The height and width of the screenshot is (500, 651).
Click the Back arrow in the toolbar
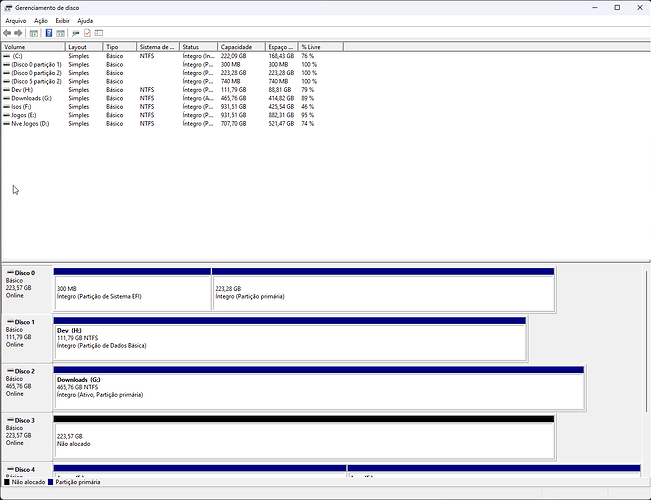(x=8, y=32)
